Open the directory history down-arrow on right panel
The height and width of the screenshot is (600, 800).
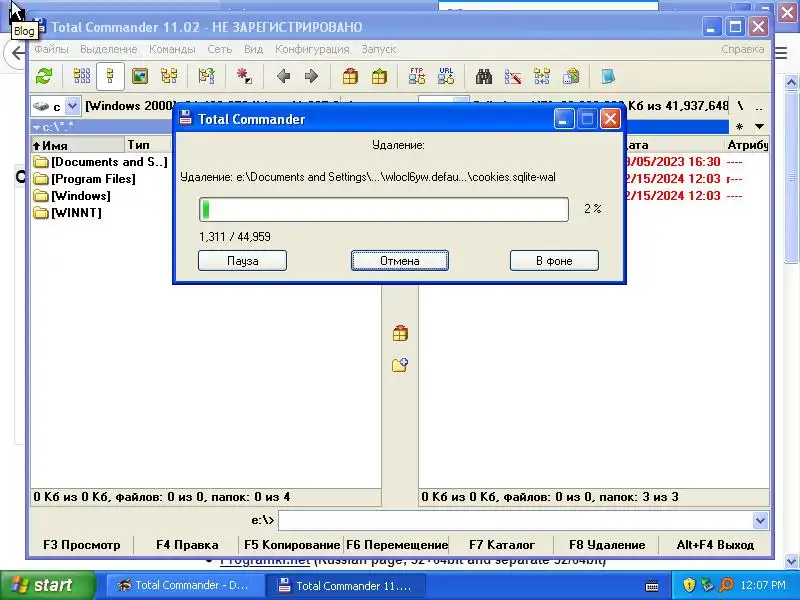[x=759, y=127]
